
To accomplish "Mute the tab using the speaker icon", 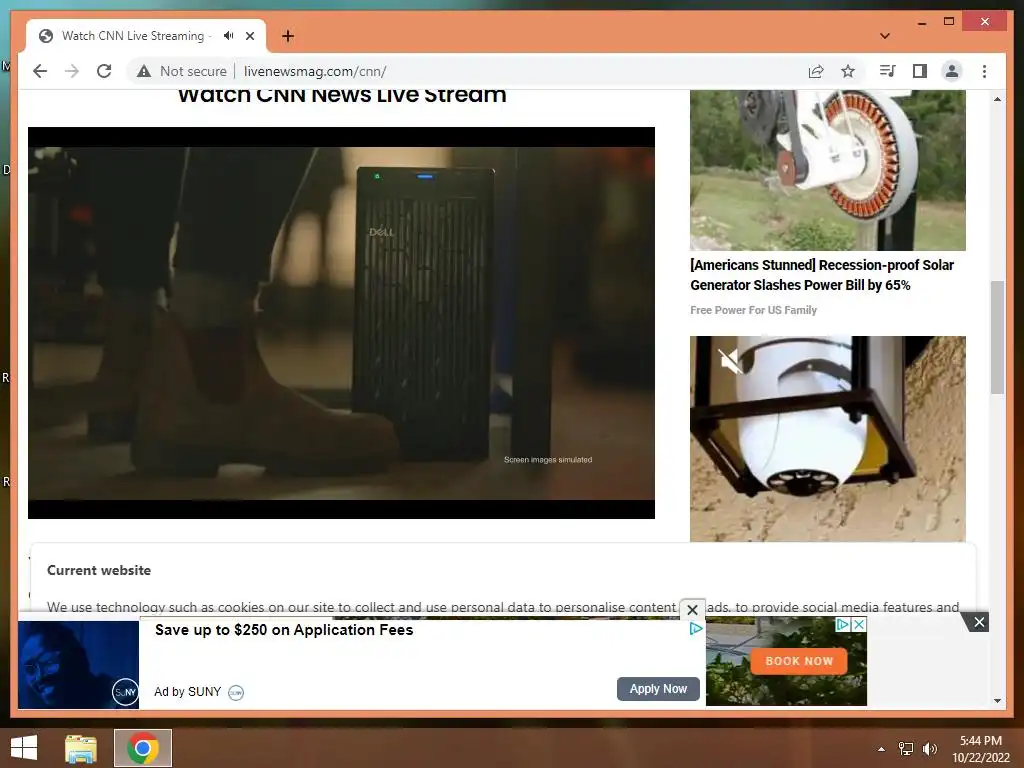I will pyautogui.click(x=228, y=36).
